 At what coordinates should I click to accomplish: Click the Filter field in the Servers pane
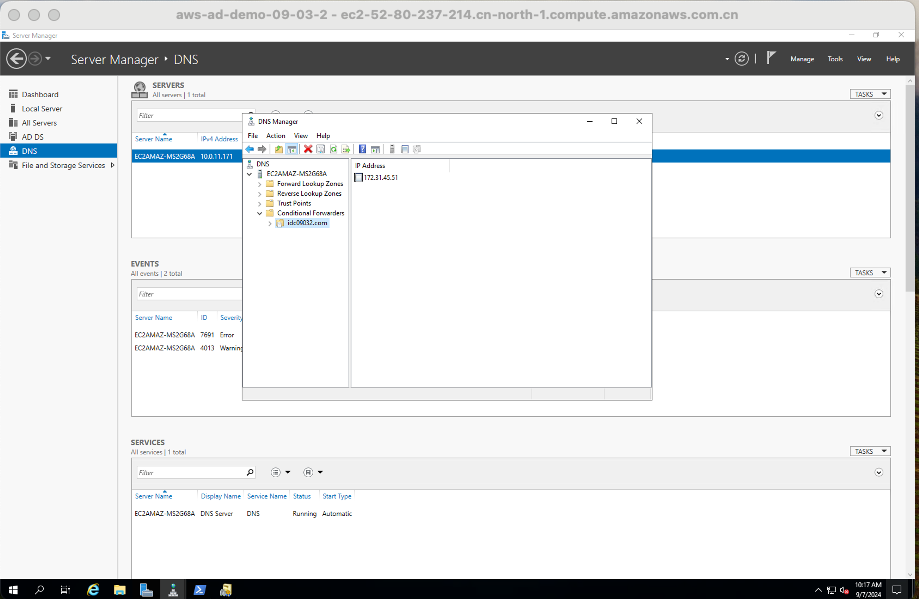point(180,113)
